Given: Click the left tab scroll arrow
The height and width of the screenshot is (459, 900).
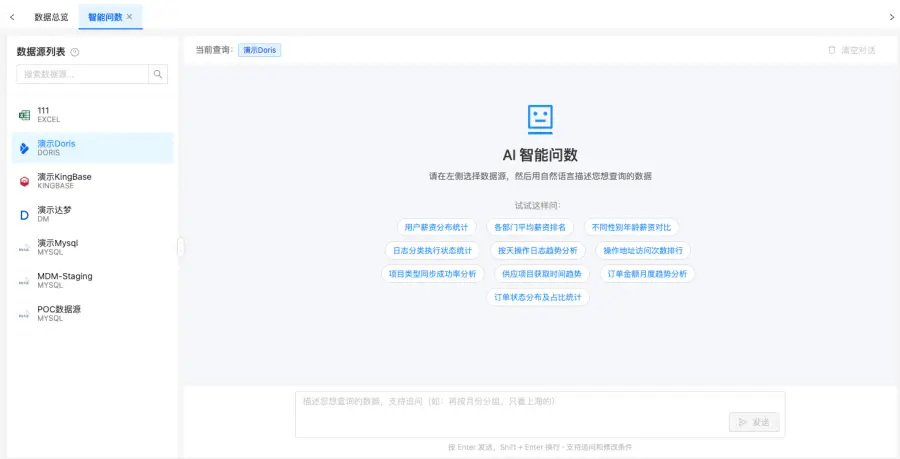Looking at the screenshot, I should click(x=12, y=17).
